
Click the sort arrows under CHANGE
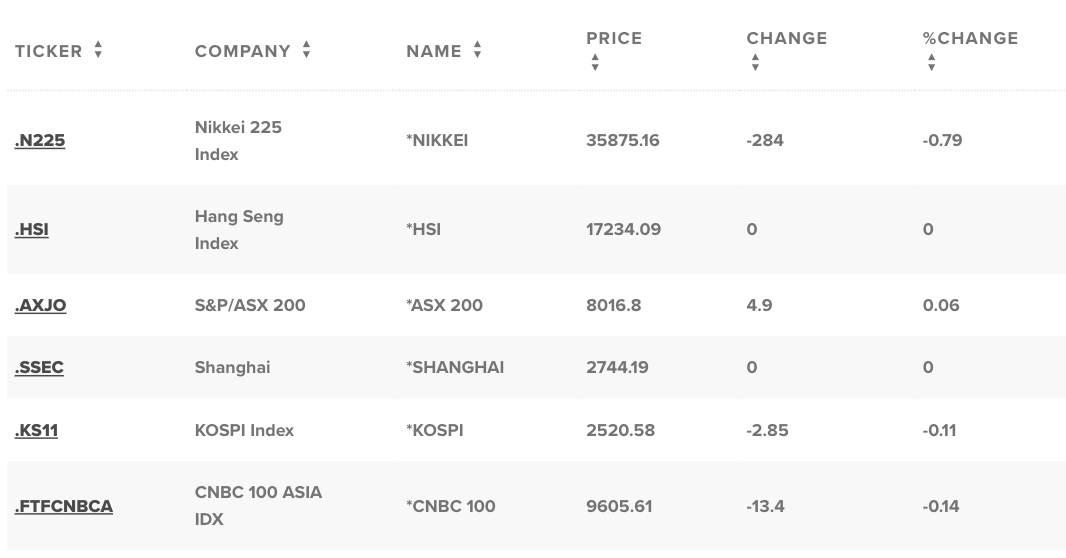point(755,63)
